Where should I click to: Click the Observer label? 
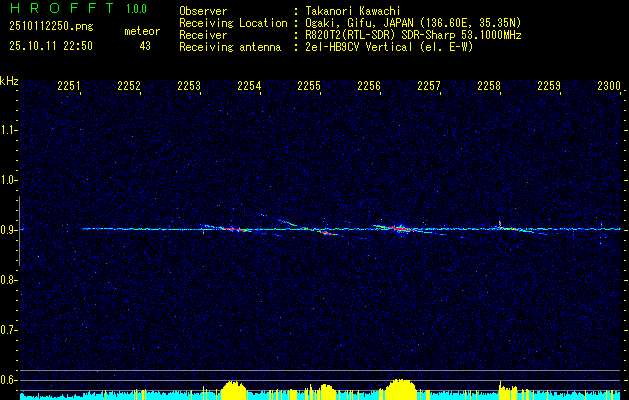(203, 11)
